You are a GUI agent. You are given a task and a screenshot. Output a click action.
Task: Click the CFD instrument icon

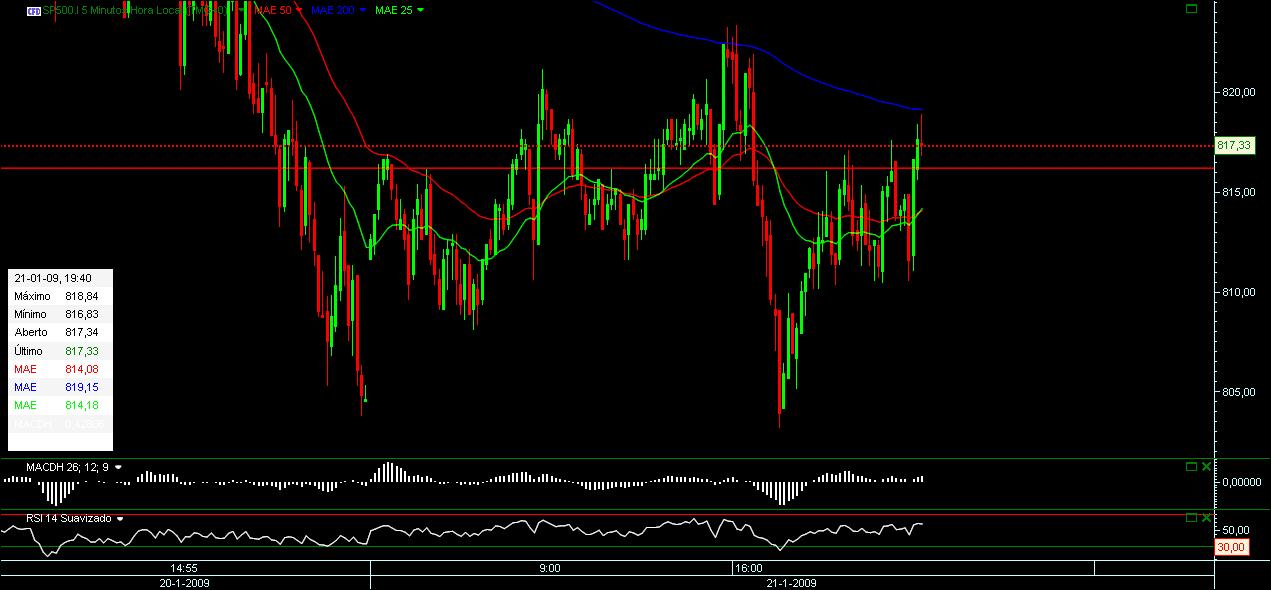(x=34, y=10)
